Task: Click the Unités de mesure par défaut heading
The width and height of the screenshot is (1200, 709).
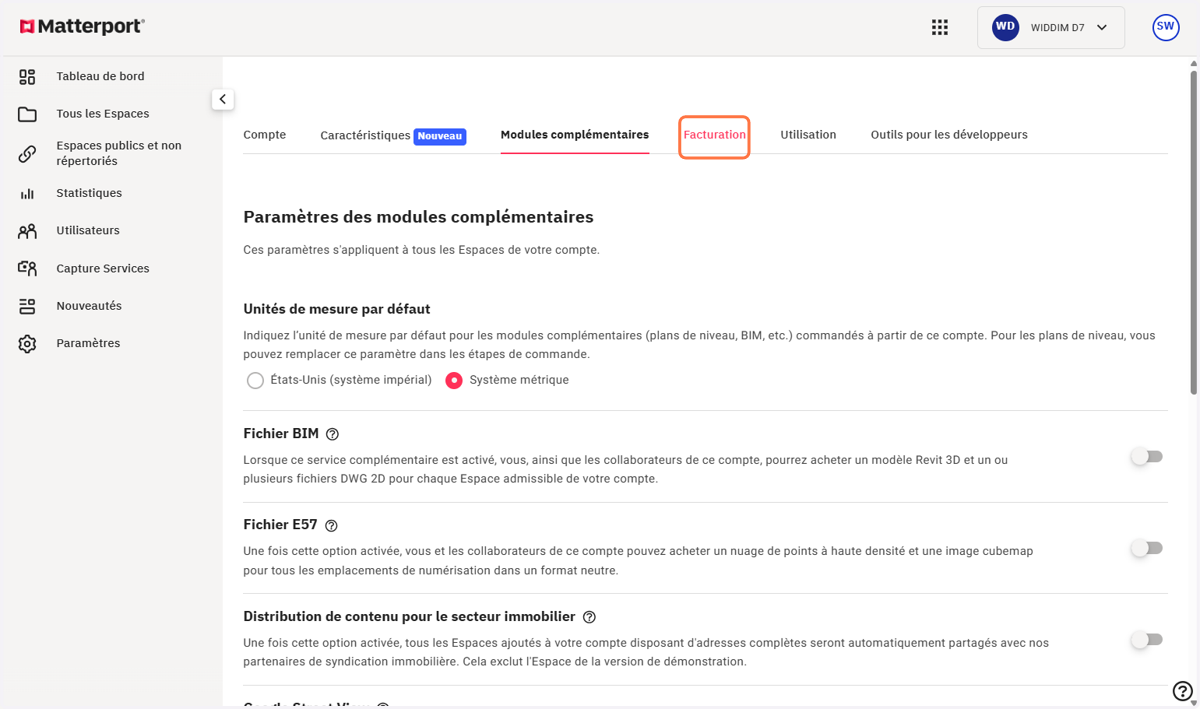Action: click(x=337, y=309)
